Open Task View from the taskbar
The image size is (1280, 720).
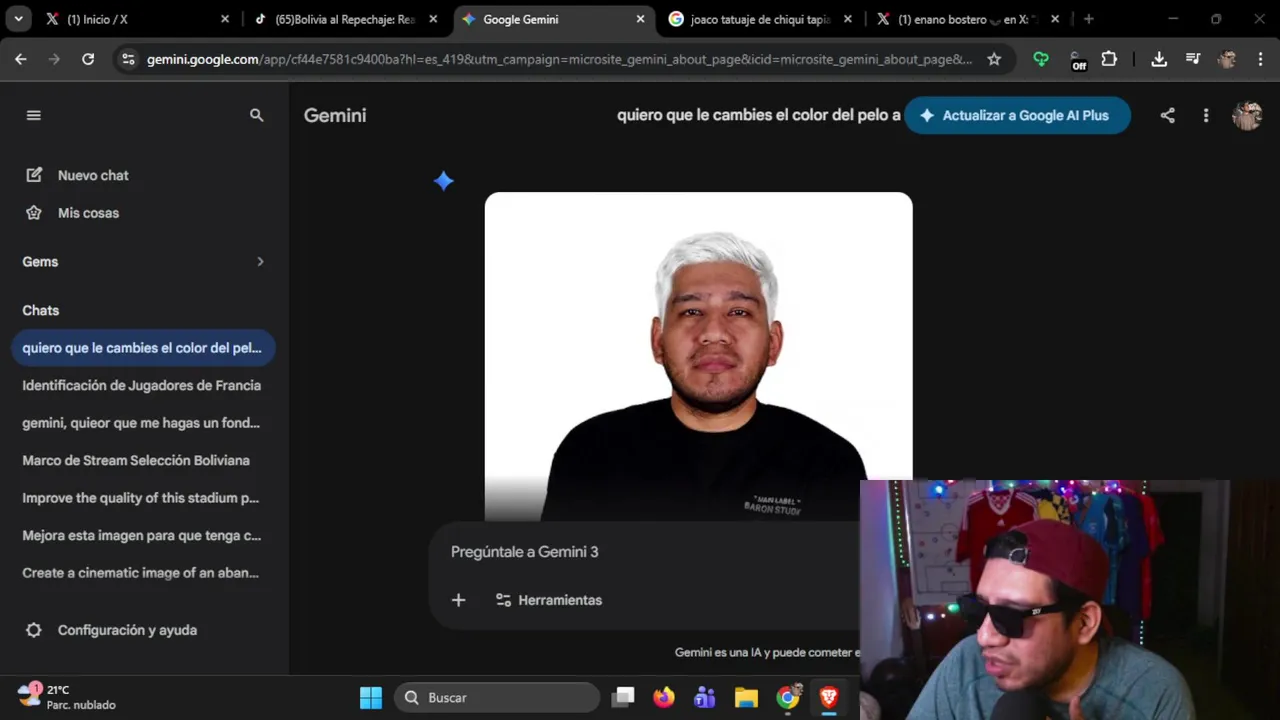623,697
